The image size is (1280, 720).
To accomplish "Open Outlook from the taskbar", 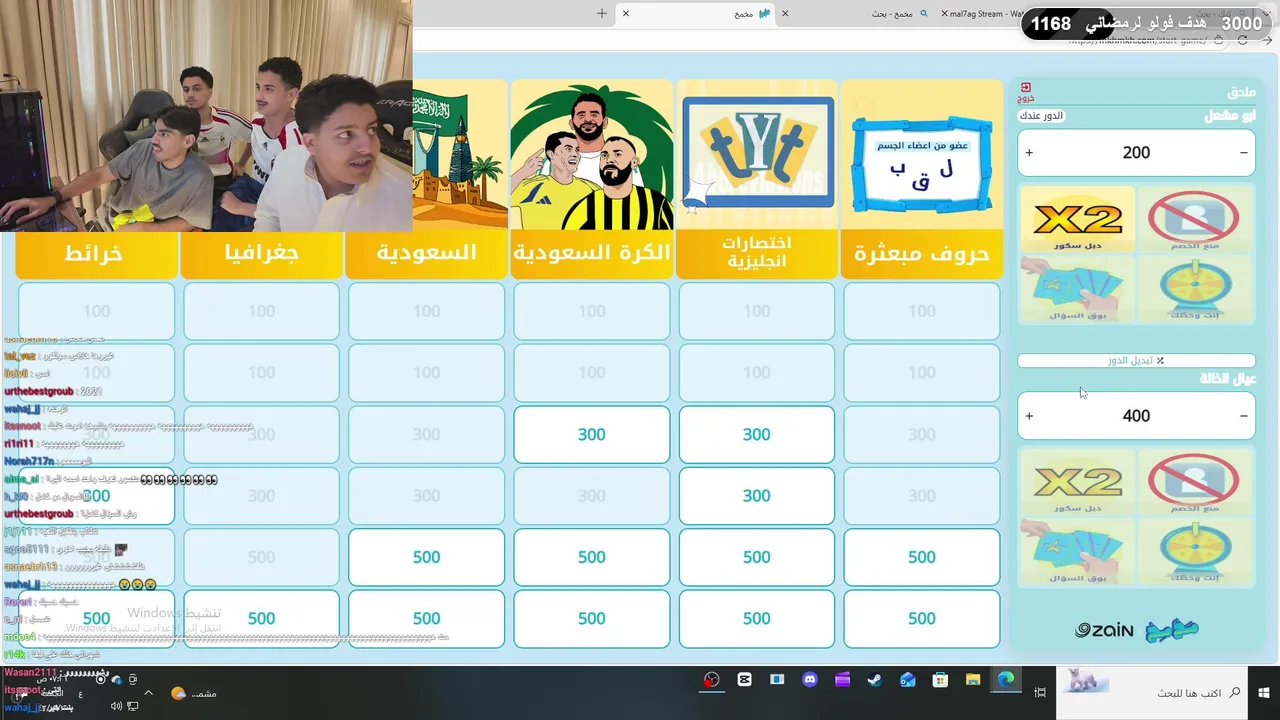I will point(908,680).
